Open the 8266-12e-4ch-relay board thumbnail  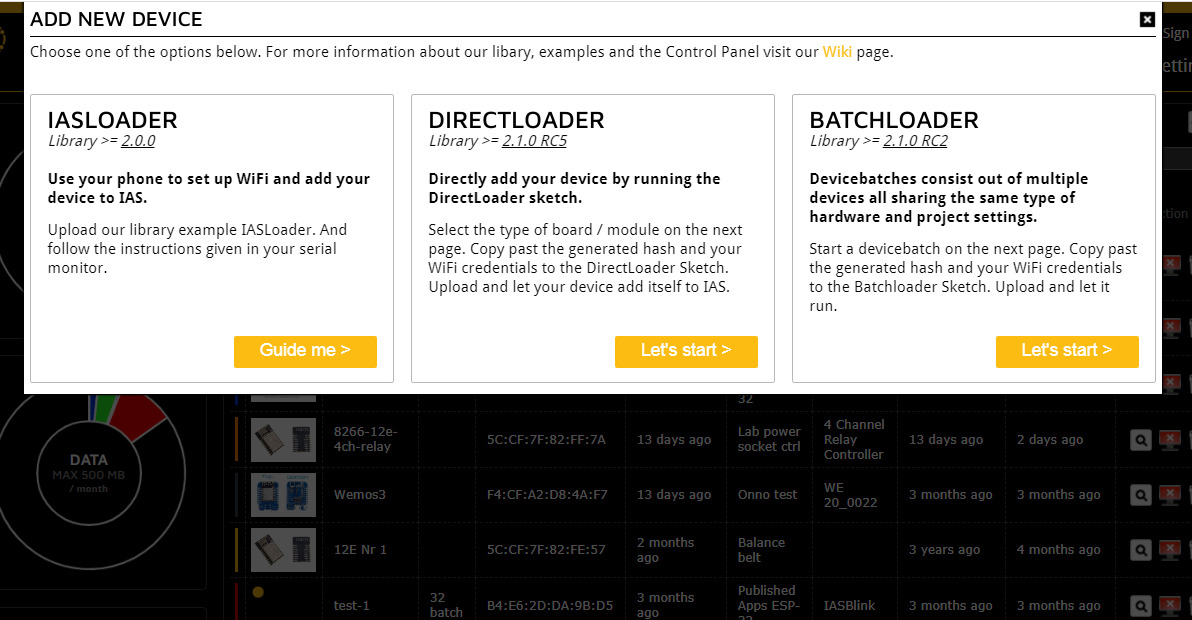point(284,440)
